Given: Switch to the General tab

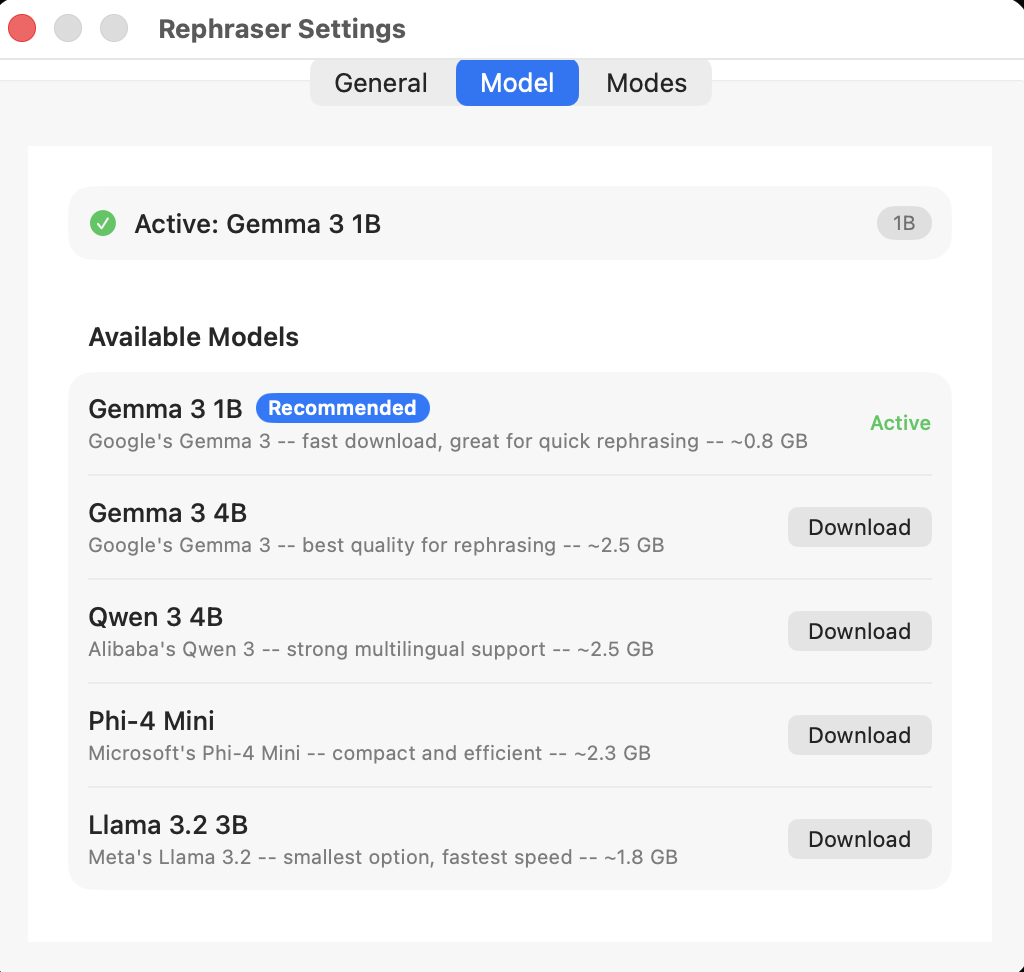Looking at the screenshot, I should [381, 83].
